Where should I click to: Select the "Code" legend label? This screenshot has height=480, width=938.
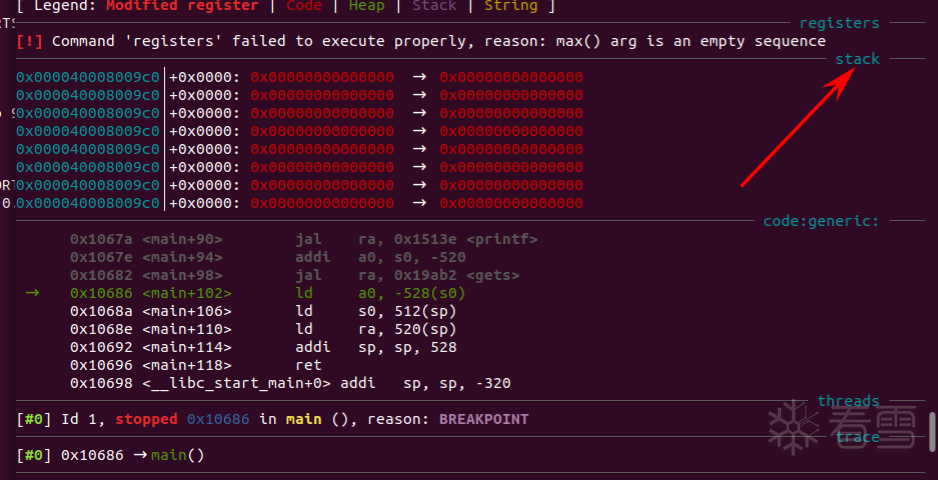click(304, 6)
